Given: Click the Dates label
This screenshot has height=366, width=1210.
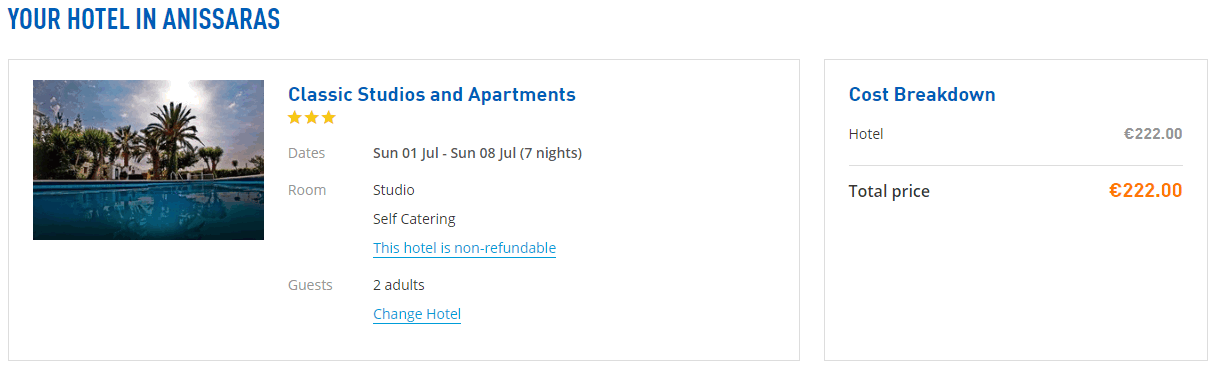Looking at the screenshot, I should click(x=307, y=153).
